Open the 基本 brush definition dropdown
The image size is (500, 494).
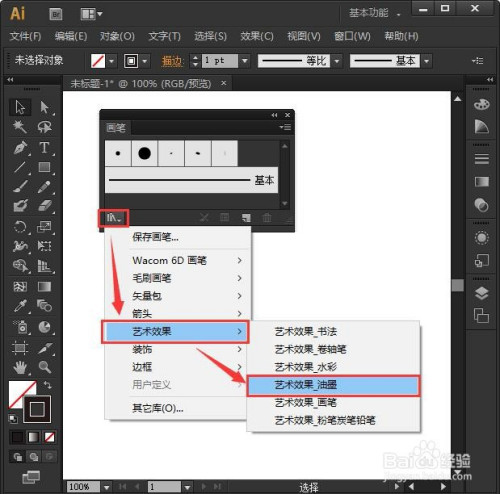(427, 61)
